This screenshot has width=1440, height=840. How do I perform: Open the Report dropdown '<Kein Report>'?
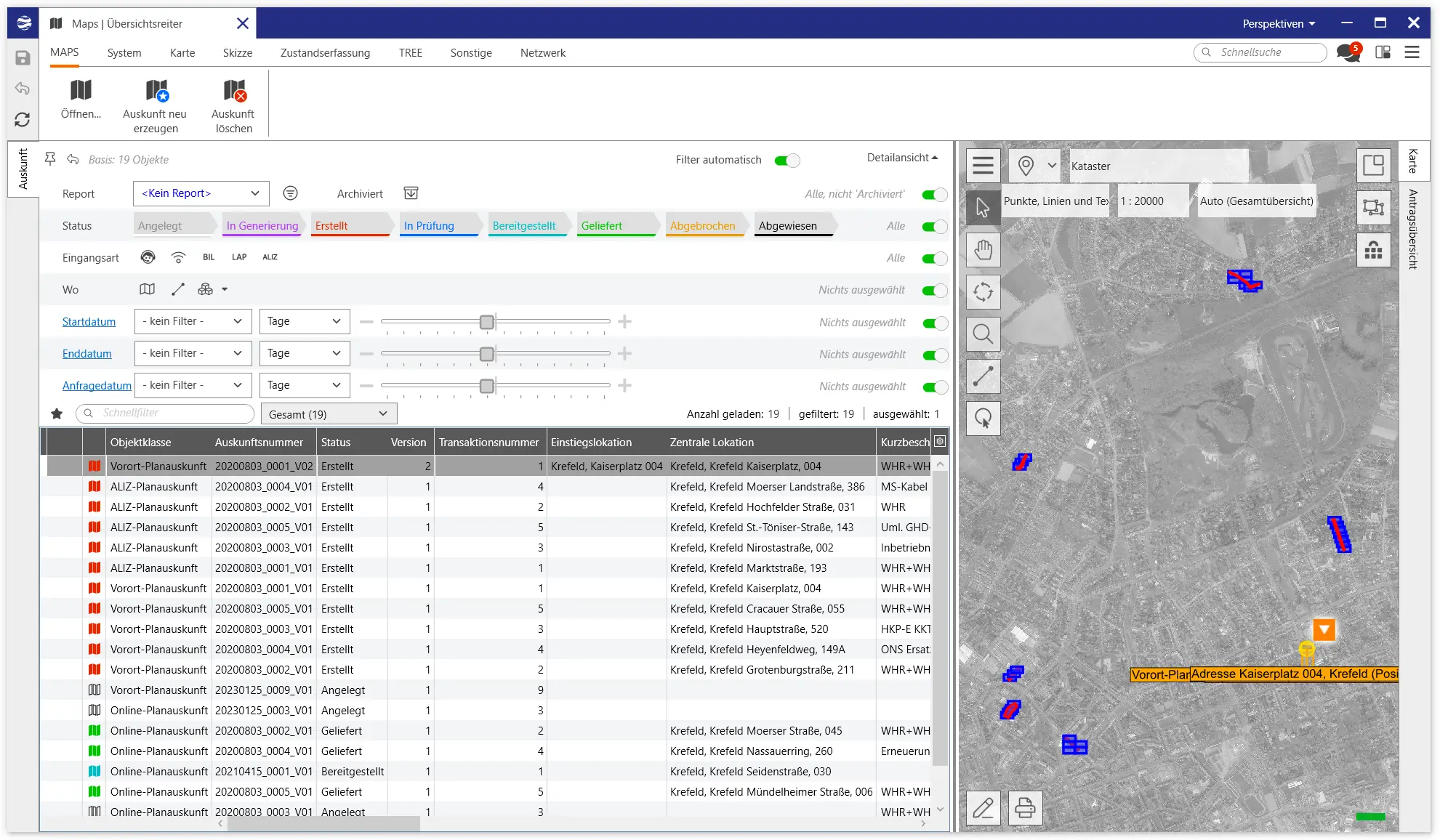click(201, 193)
